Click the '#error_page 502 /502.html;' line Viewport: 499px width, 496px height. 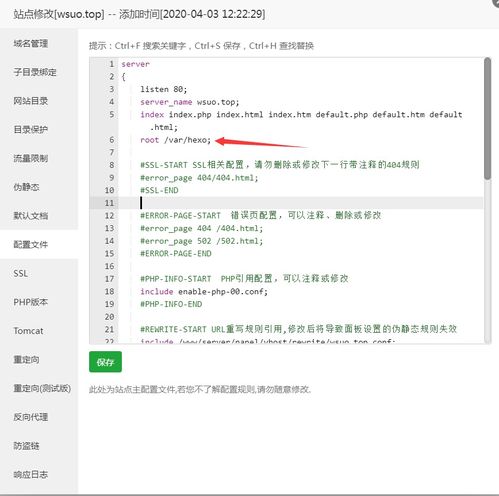(x=202, y=241)
